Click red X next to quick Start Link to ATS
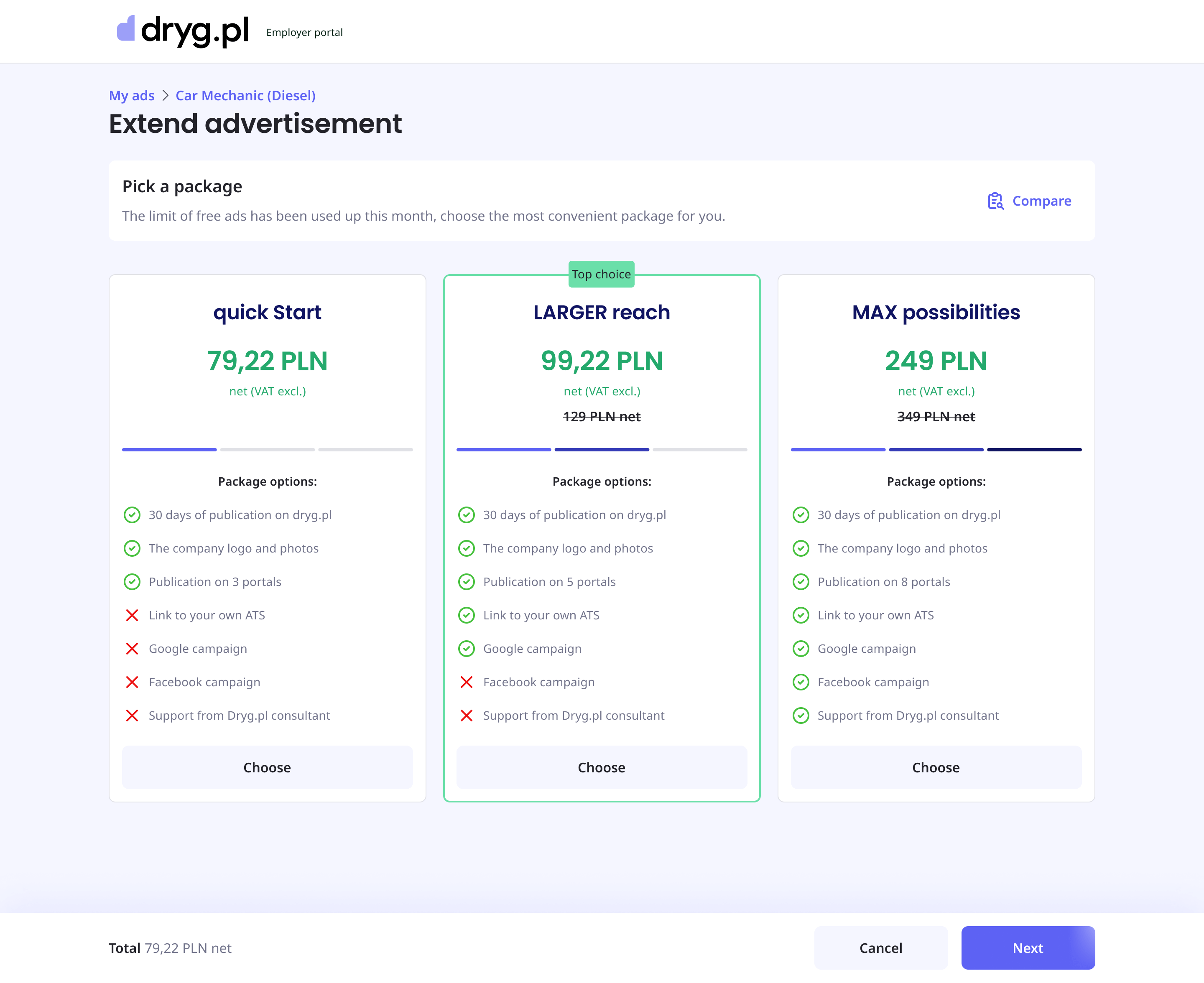 click(x=132, y=615)
